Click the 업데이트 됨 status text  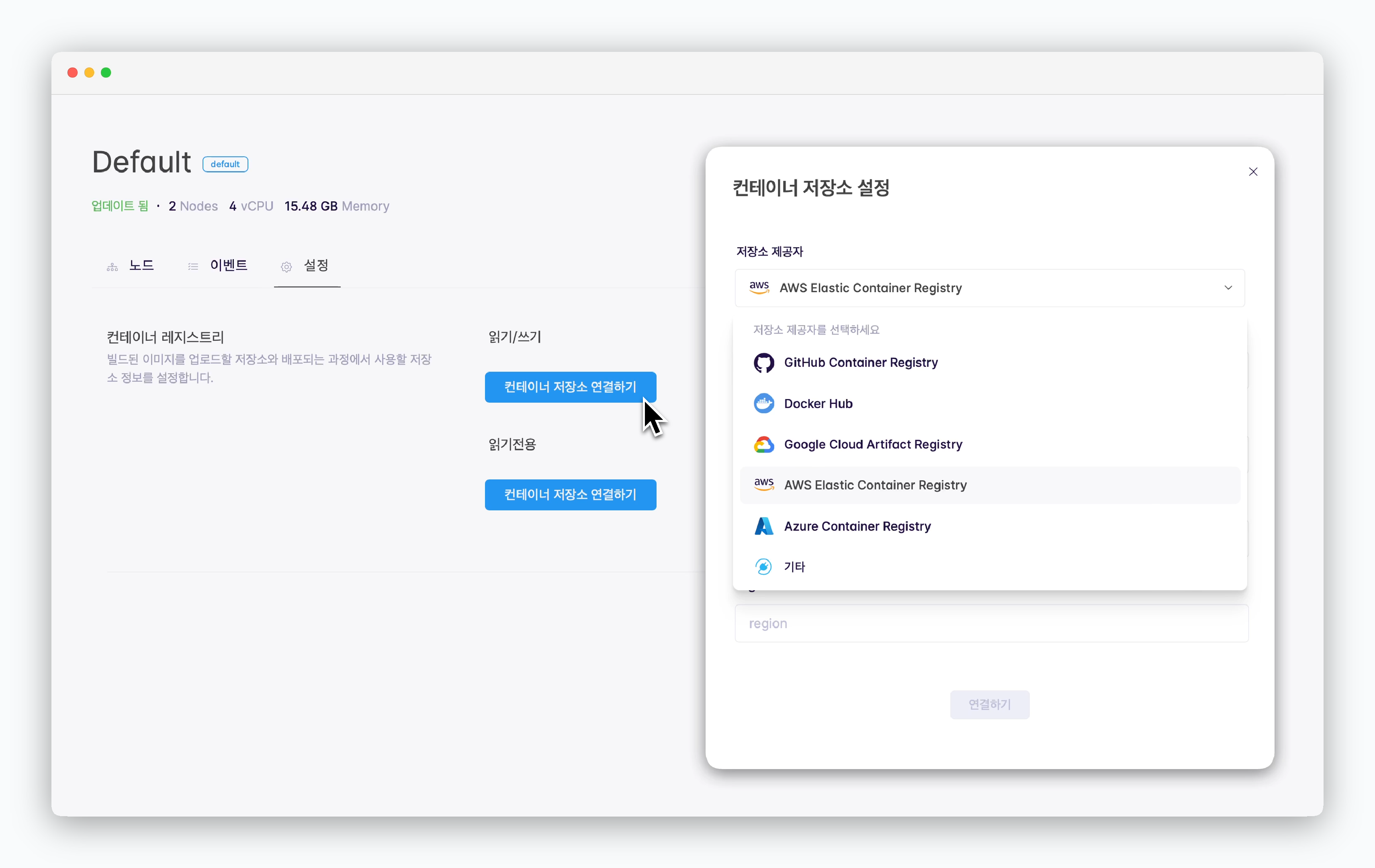pyautogui.click(x=120, y=206)
